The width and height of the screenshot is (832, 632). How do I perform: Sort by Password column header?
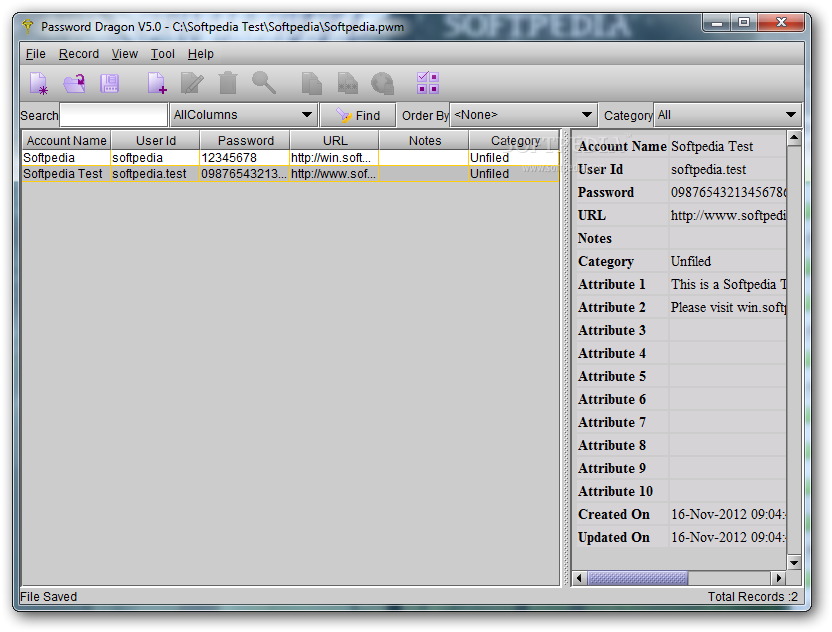(245, 141)
